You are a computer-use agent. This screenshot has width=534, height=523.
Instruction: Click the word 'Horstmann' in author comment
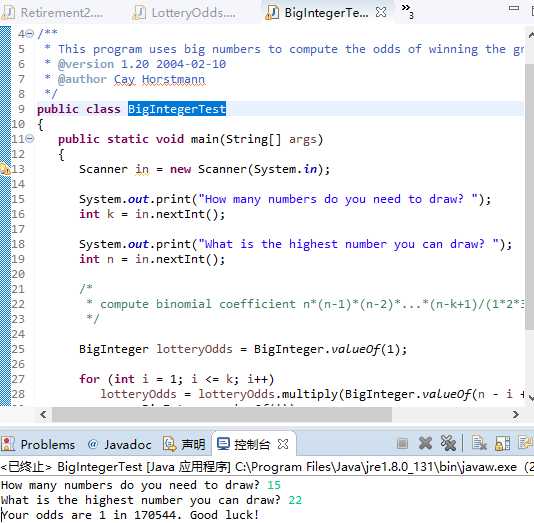point(173,79)
